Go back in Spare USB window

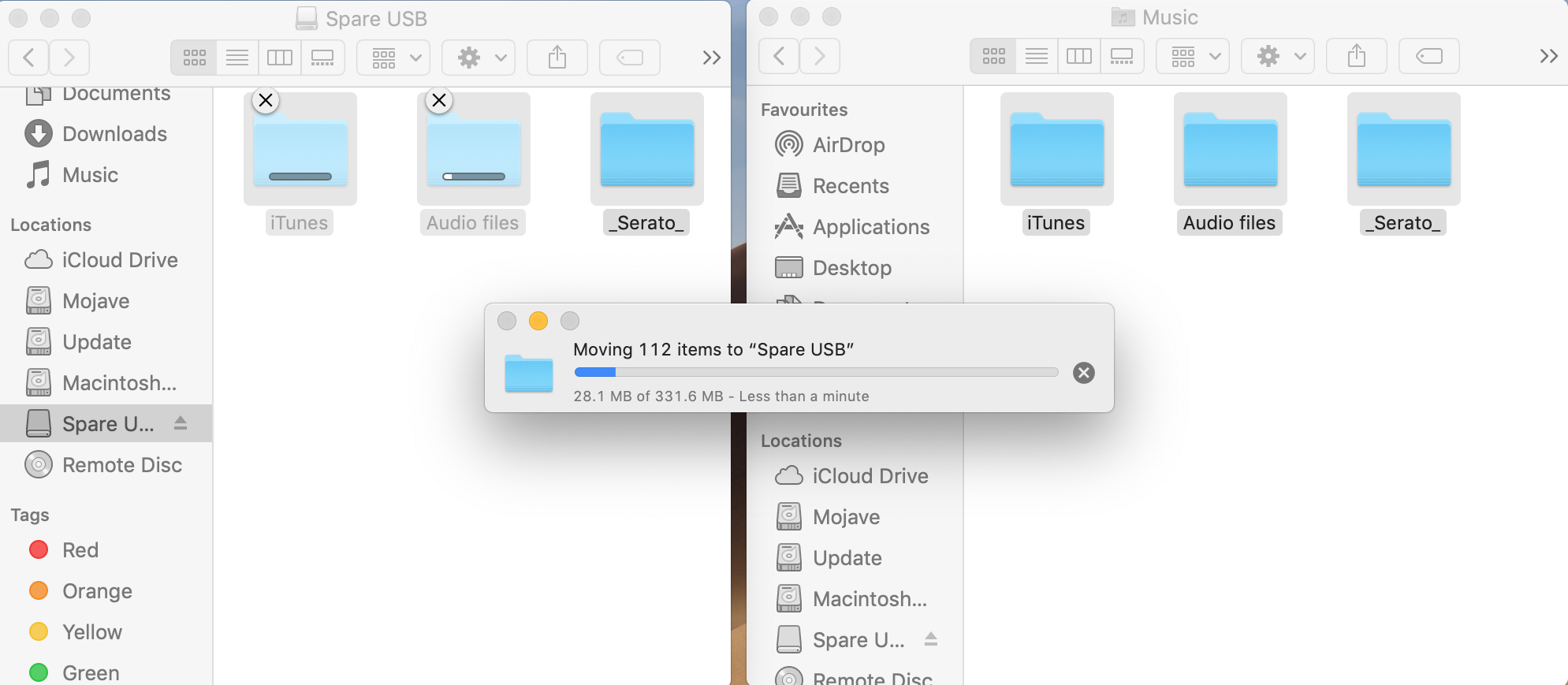coord(28,58)
